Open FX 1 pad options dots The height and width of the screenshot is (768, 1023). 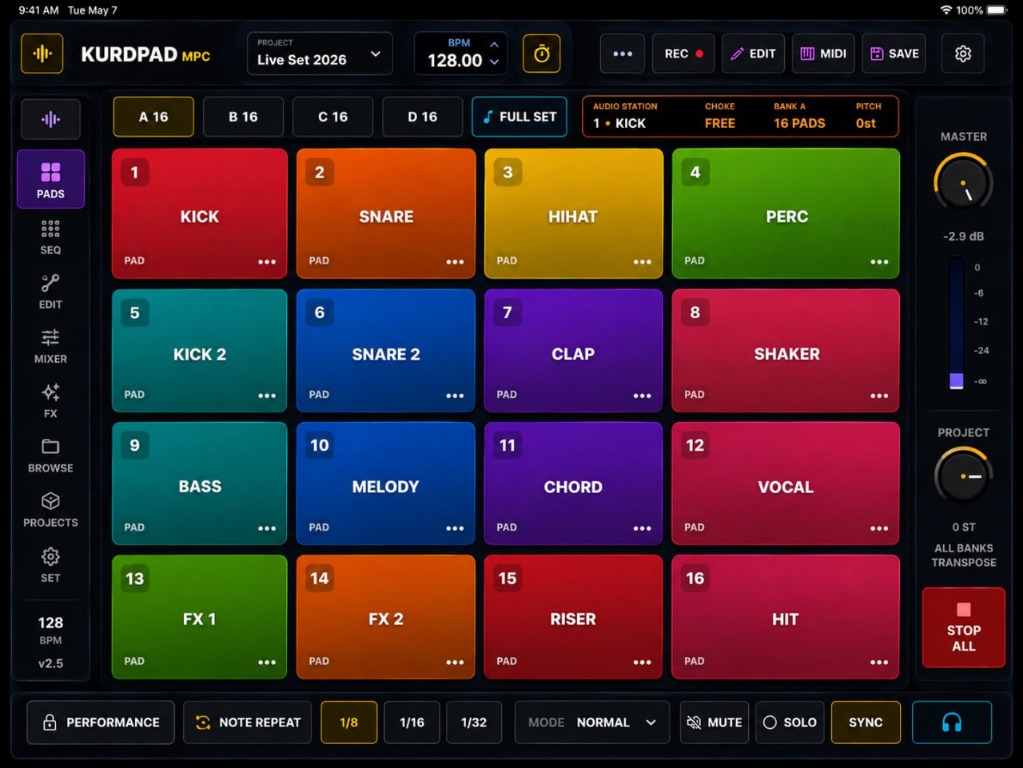267,662
